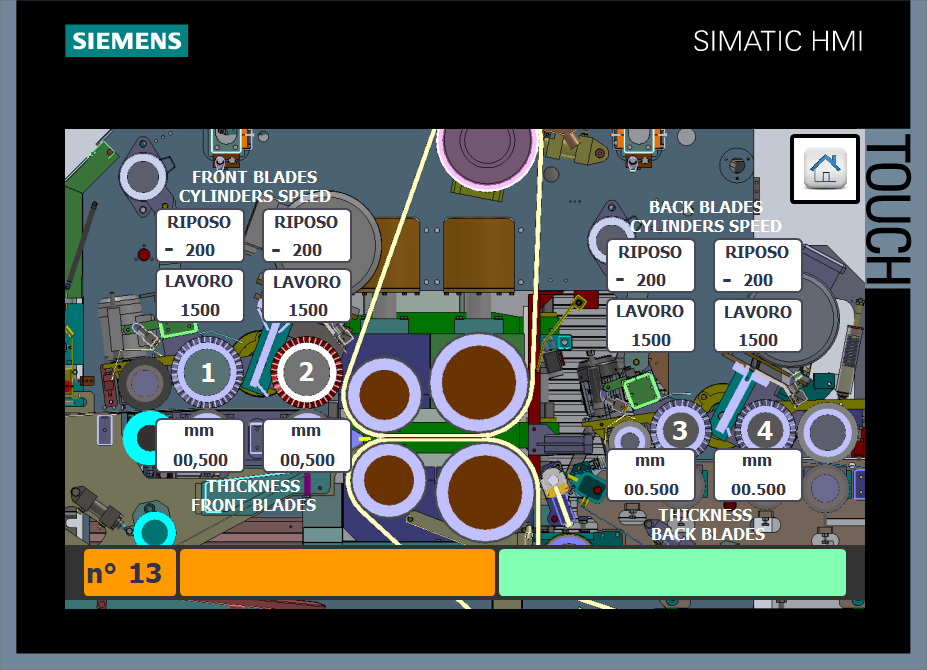Select back blade cylinder number 4
The width and height of the screenshot is (927, 670).
765,430
